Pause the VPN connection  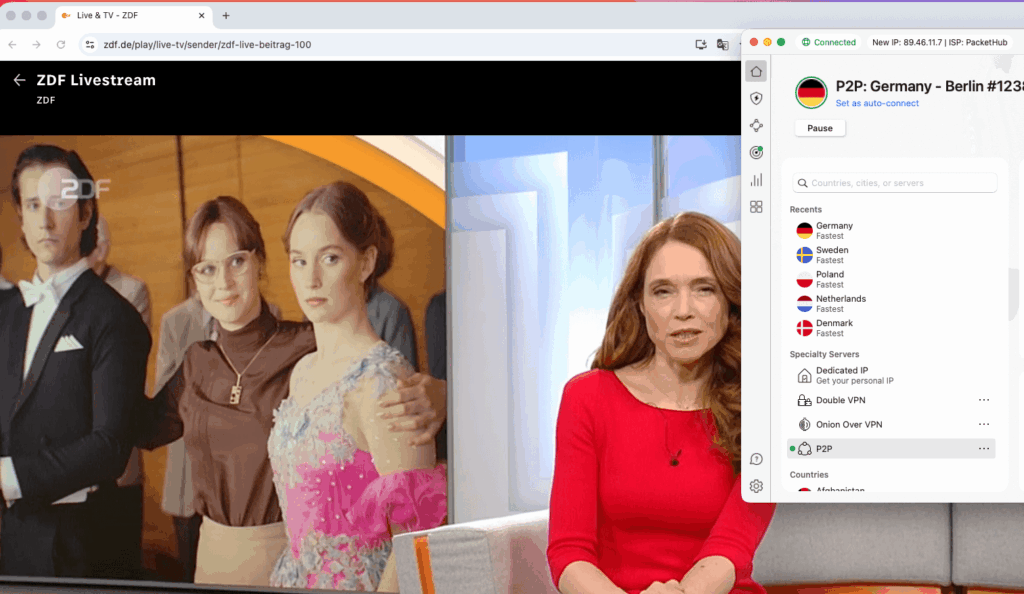tap(819, 128)
